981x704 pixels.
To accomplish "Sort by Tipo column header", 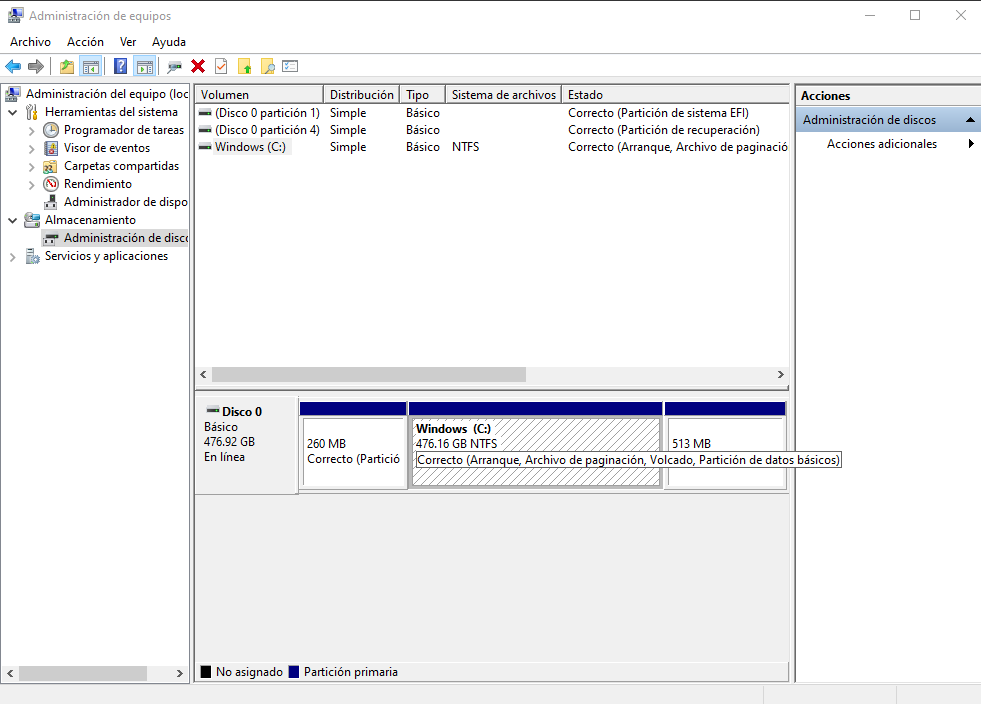I will (x=422, y=94).
